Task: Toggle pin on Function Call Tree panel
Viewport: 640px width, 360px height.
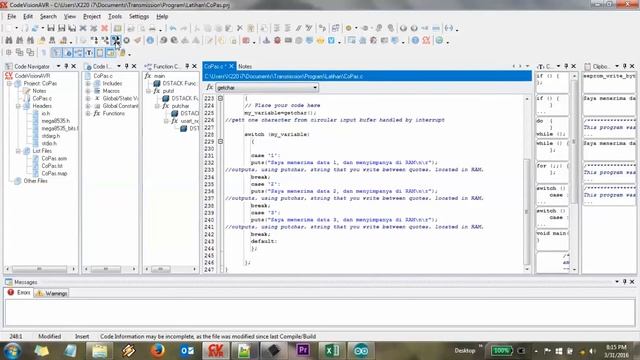Action: 187,66
